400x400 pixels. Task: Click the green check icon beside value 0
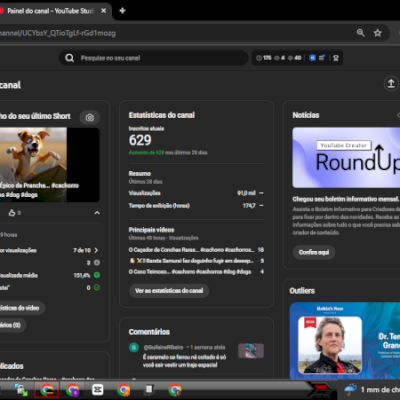97,288
